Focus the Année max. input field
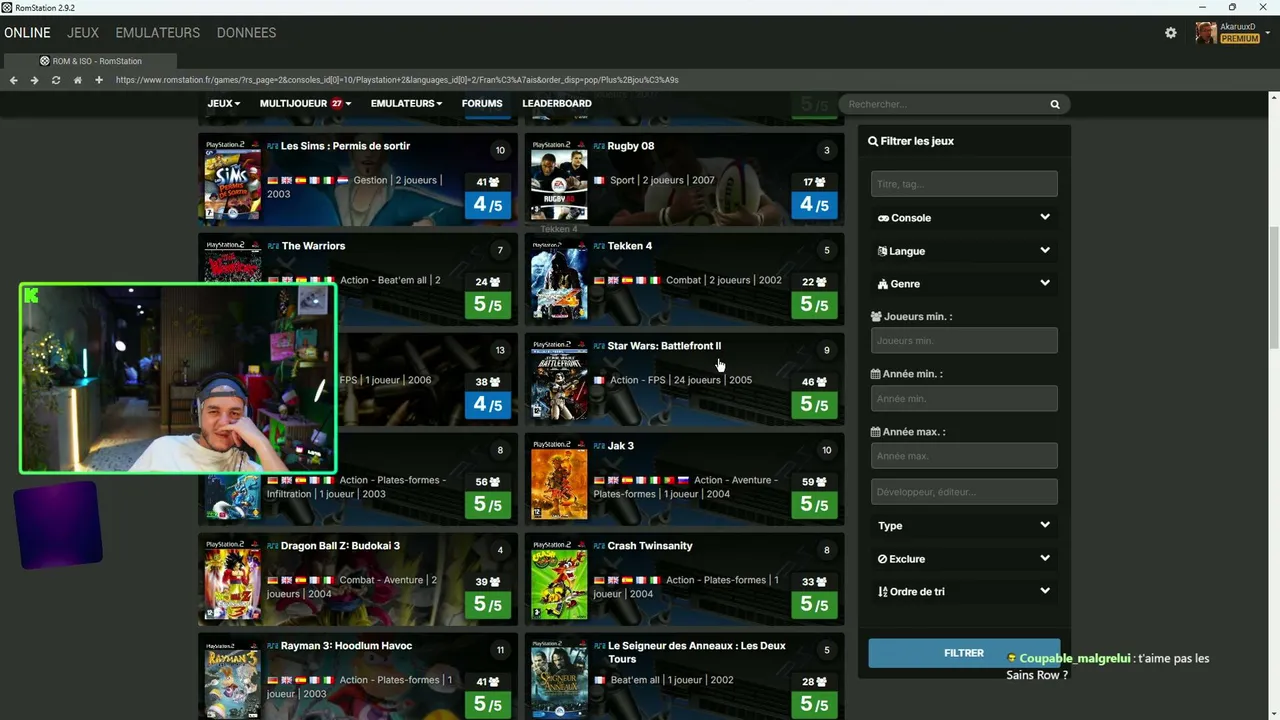 pyautogui.click(x=964, y=456)
